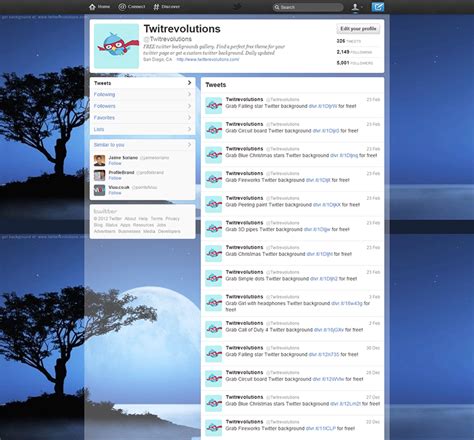Open the account person icon menu
This screenshot has height=440, width=474.
tap(355, 7)
